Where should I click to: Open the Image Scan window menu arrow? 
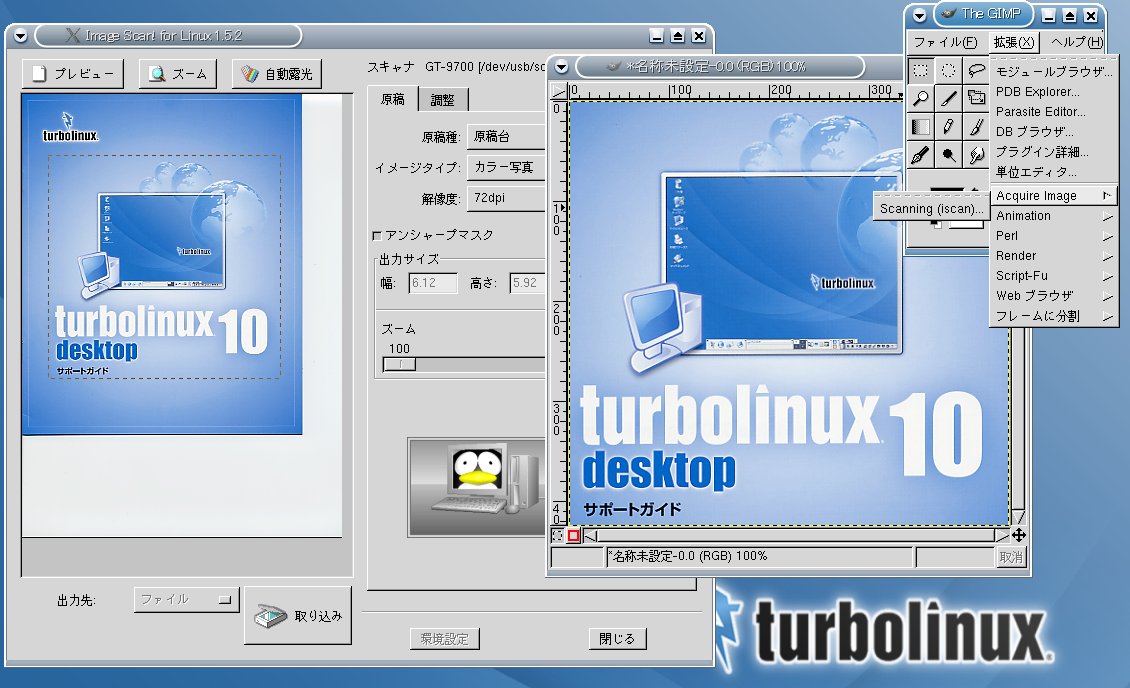pos(20,35)
